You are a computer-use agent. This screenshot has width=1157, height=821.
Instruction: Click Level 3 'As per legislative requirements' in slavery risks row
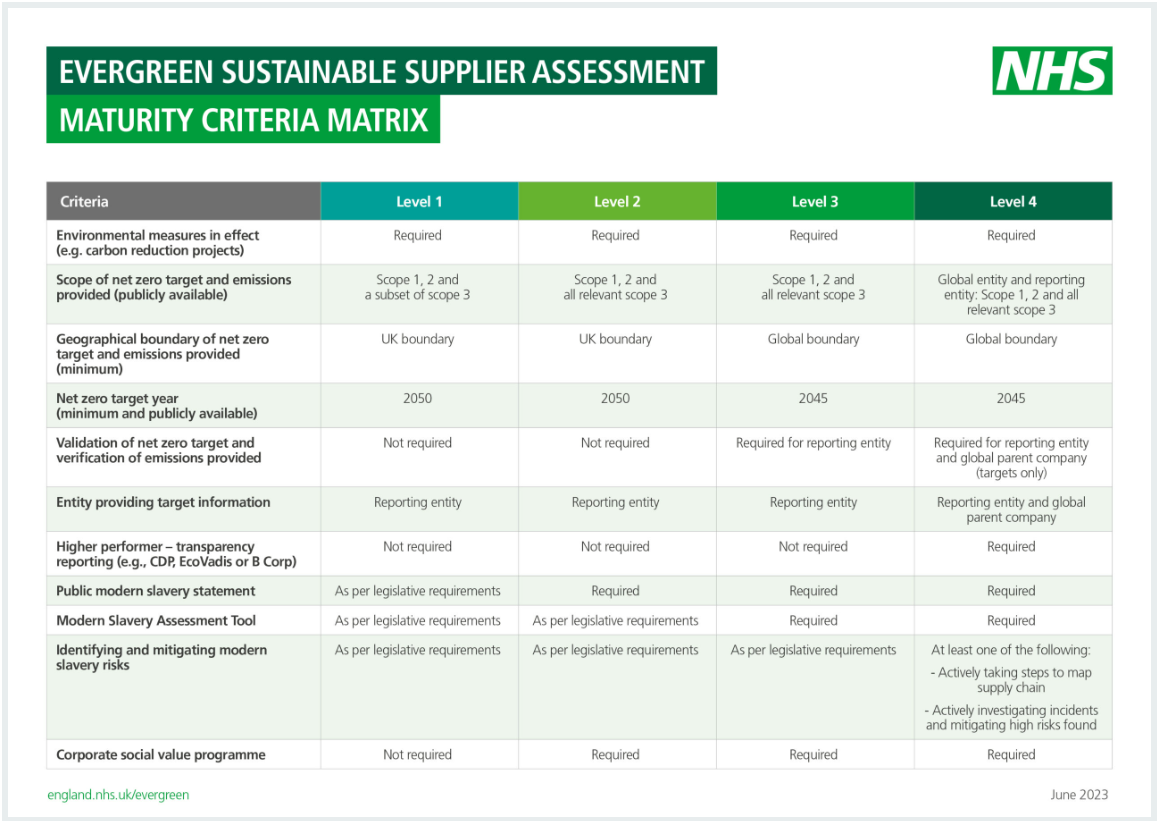coord(813,650)
